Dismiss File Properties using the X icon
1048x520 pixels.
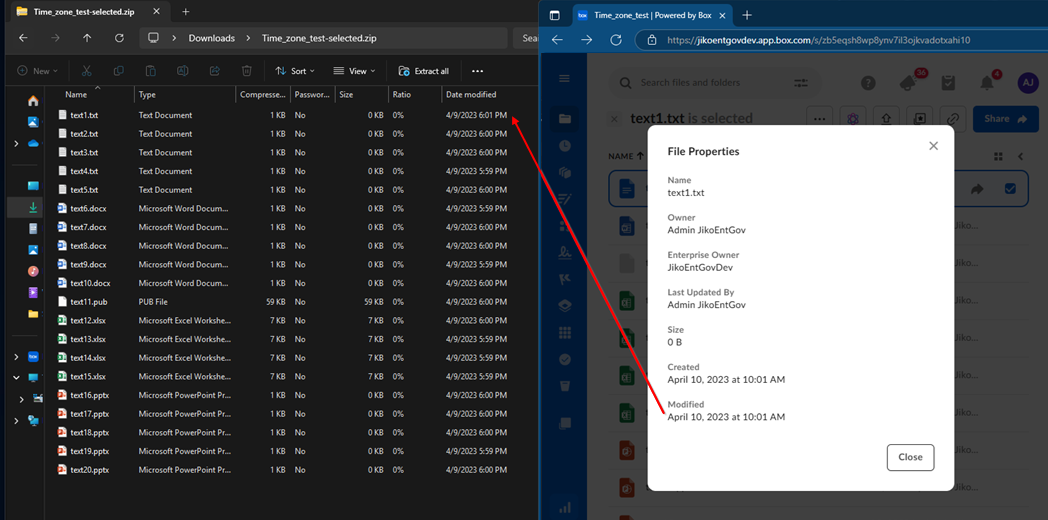point(934,146)
